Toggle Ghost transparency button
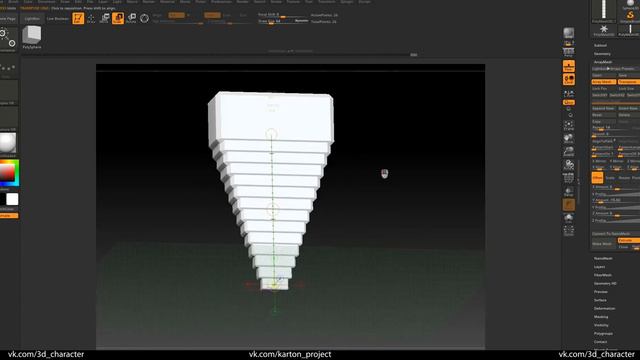The height and width of the screenshot is (360, 640). (x=569, y=205)
